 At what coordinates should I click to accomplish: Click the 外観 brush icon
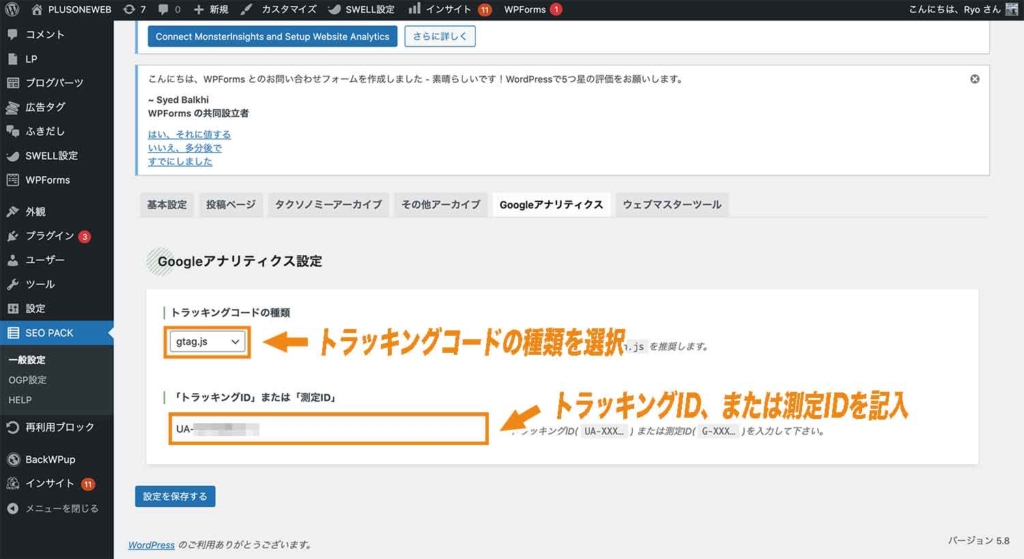click(12, 212)
